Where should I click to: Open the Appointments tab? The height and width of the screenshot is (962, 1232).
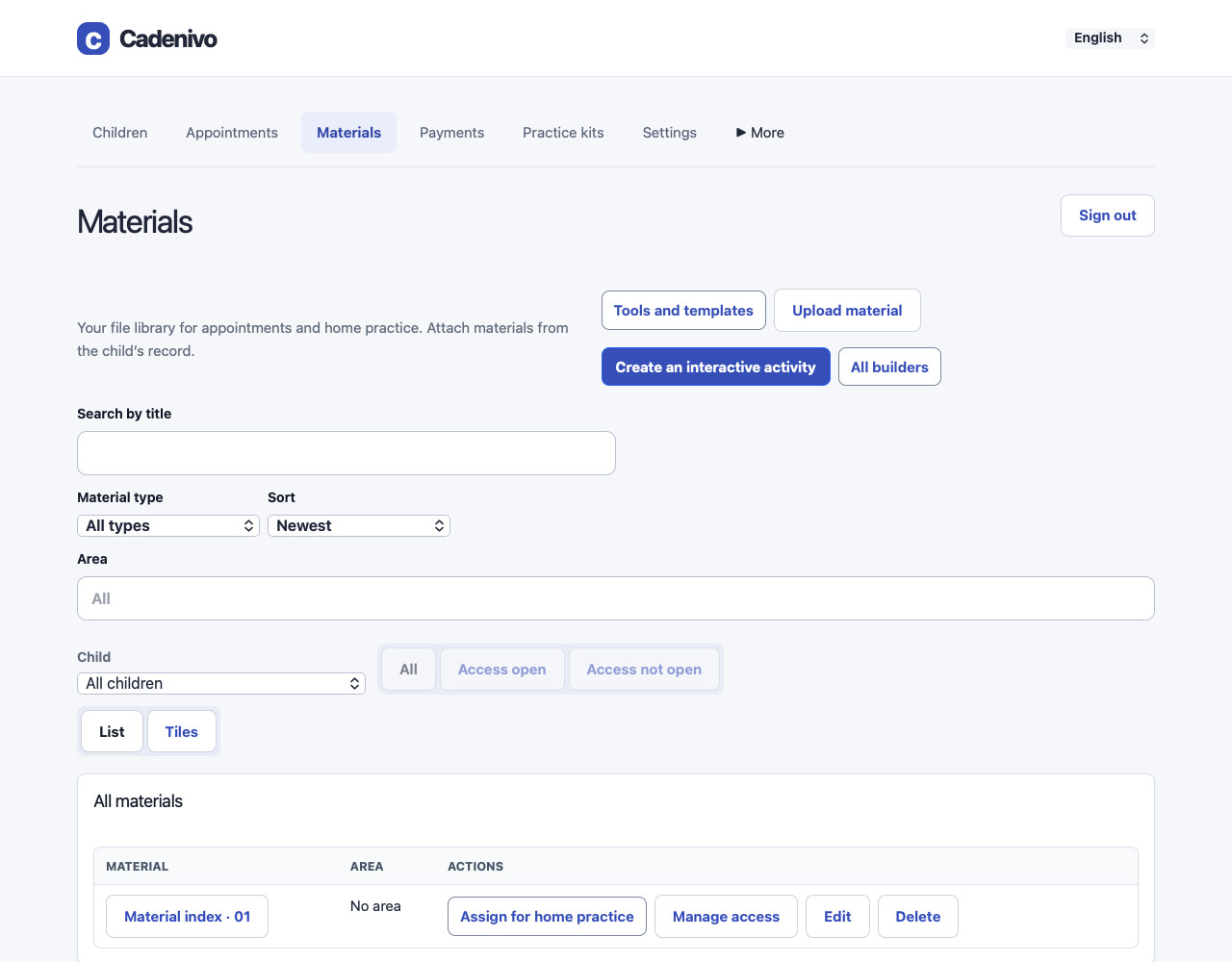tap(232, 133)
